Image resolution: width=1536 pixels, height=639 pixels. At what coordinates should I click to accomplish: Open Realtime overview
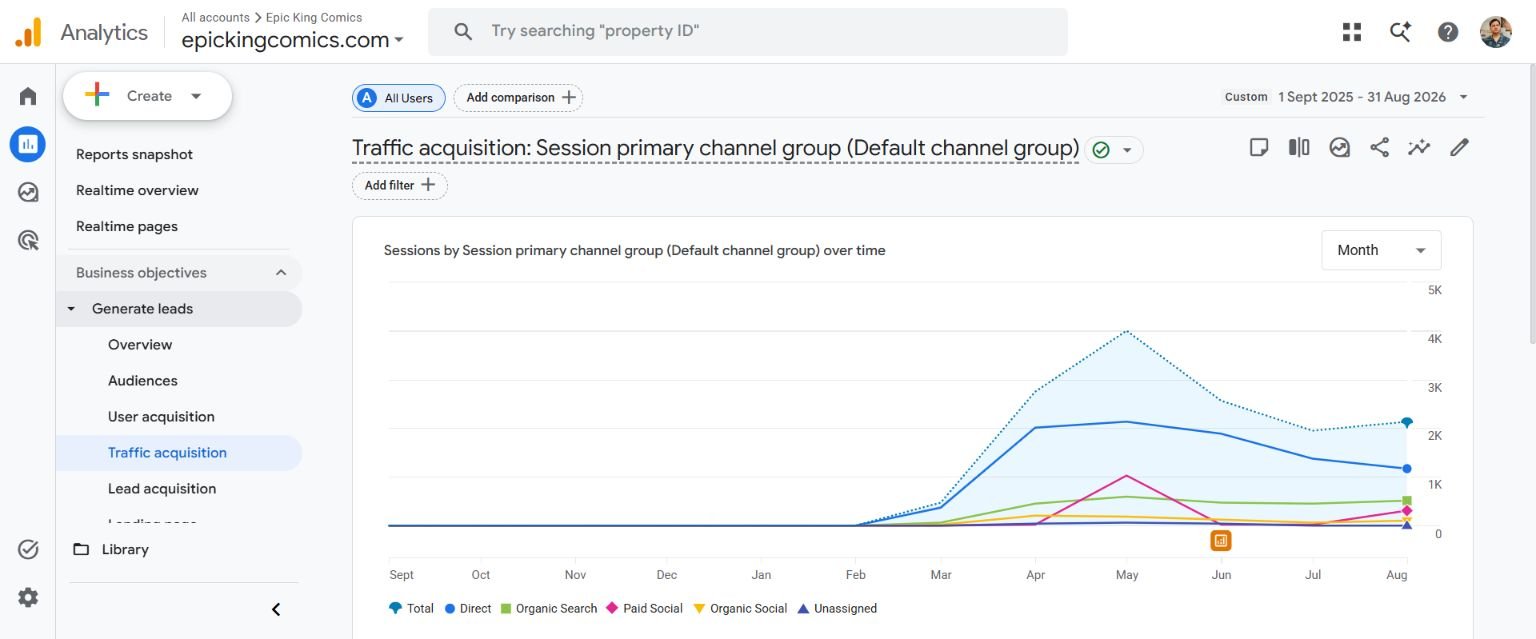click(138, 190)
